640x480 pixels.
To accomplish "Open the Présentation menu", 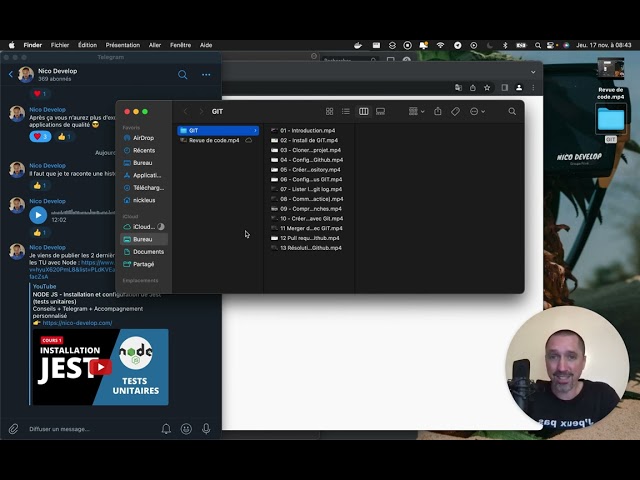I will [x=122, y=45].
